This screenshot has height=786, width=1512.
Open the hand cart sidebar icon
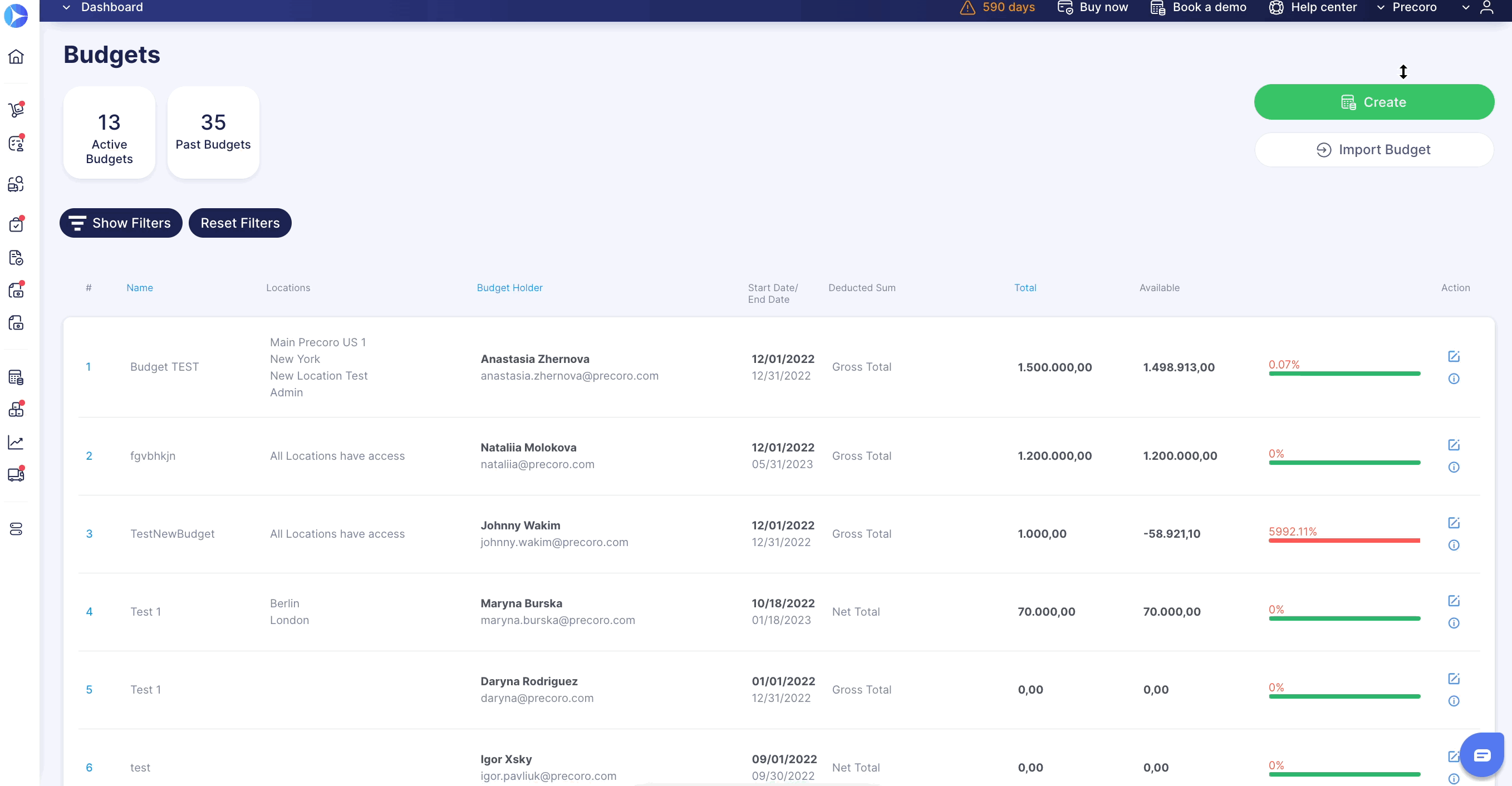pyautogui.click(x=16, y=109)
